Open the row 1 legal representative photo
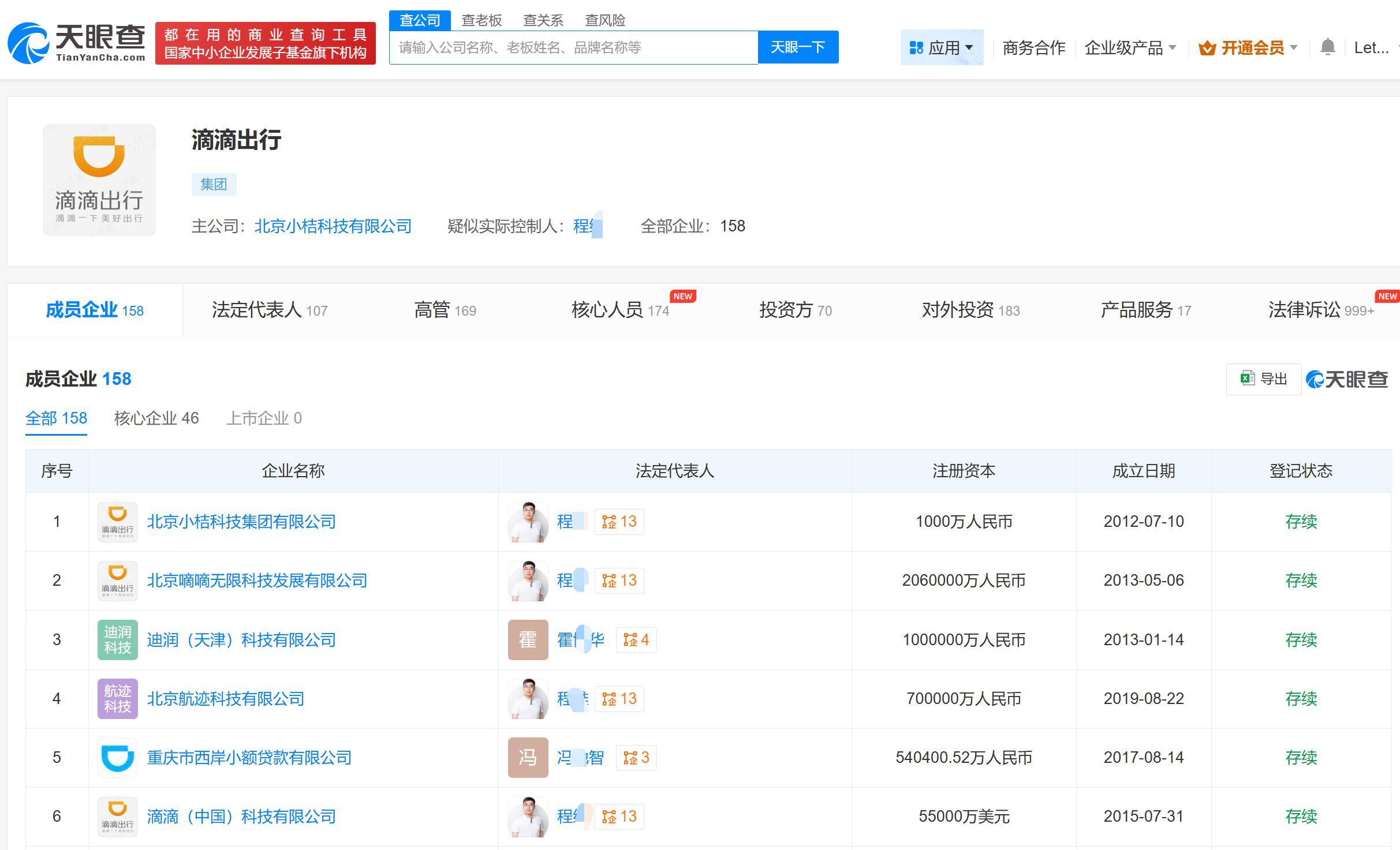 pos(528,522)
